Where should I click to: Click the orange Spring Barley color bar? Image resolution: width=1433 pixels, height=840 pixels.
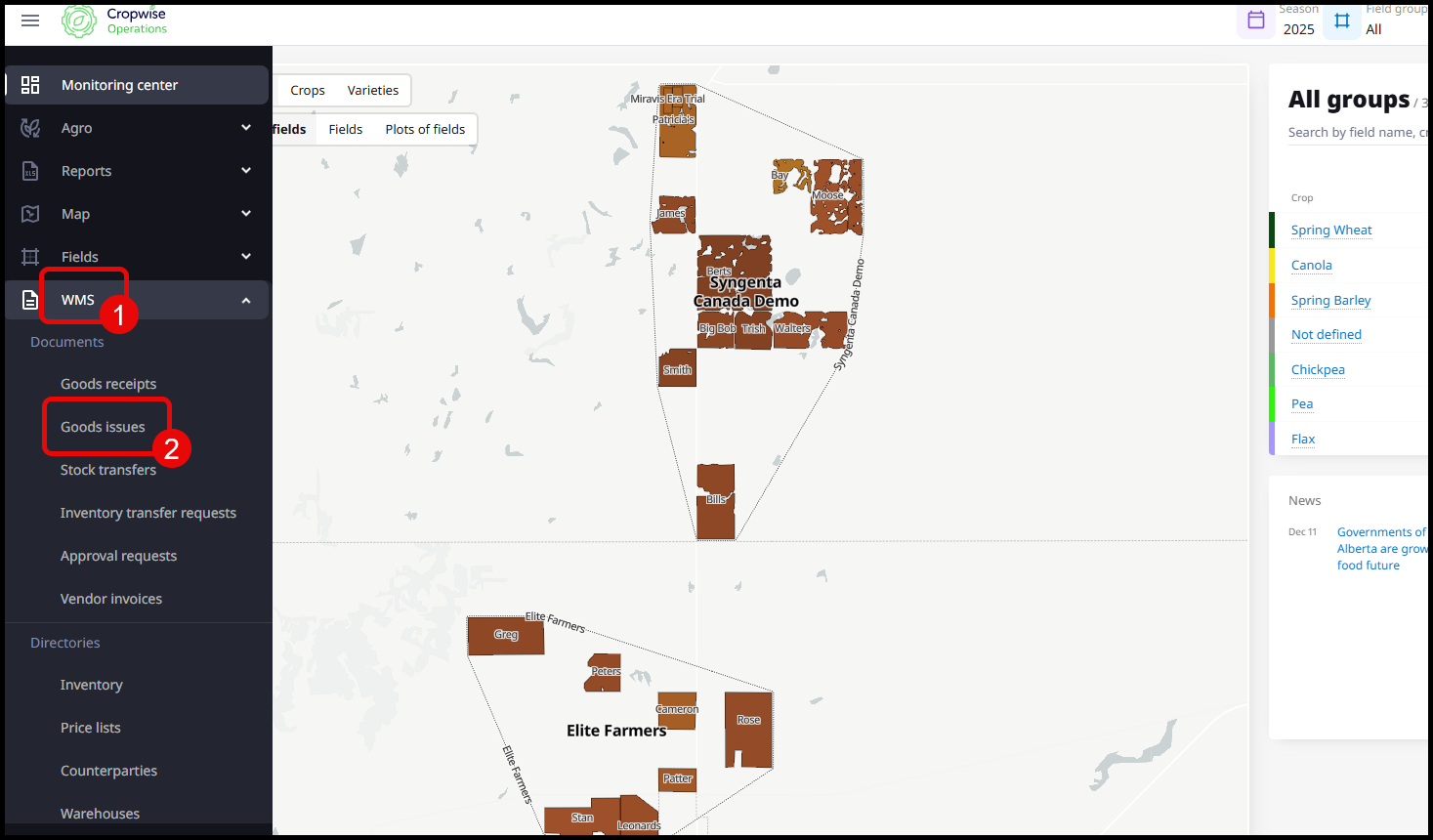click(1272, 300)
